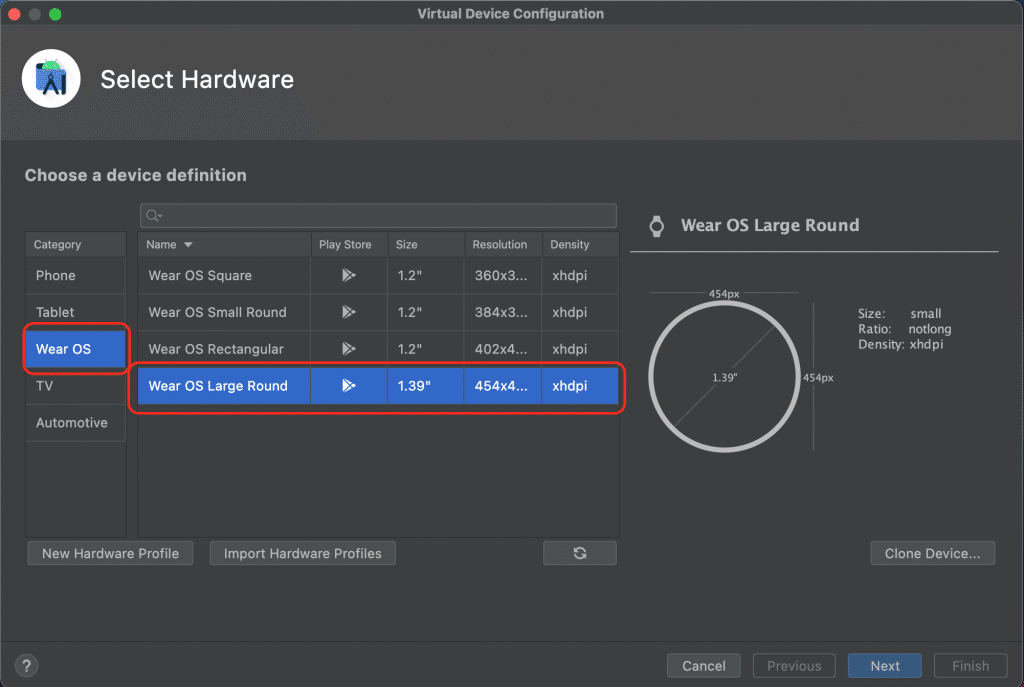This screenshot has height=687, width=1024.
Task: Click the Previous button
Action: coord(794,665)
